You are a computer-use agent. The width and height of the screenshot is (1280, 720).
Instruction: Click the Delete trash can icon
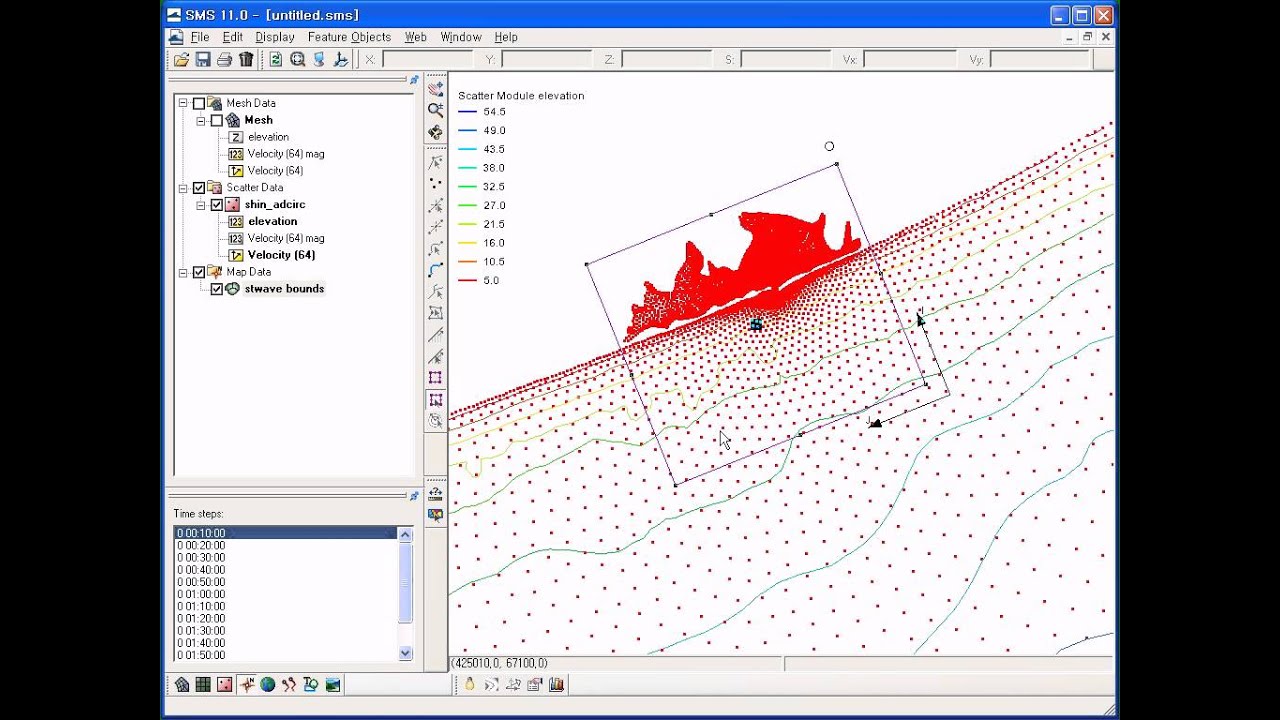[246, 60]
